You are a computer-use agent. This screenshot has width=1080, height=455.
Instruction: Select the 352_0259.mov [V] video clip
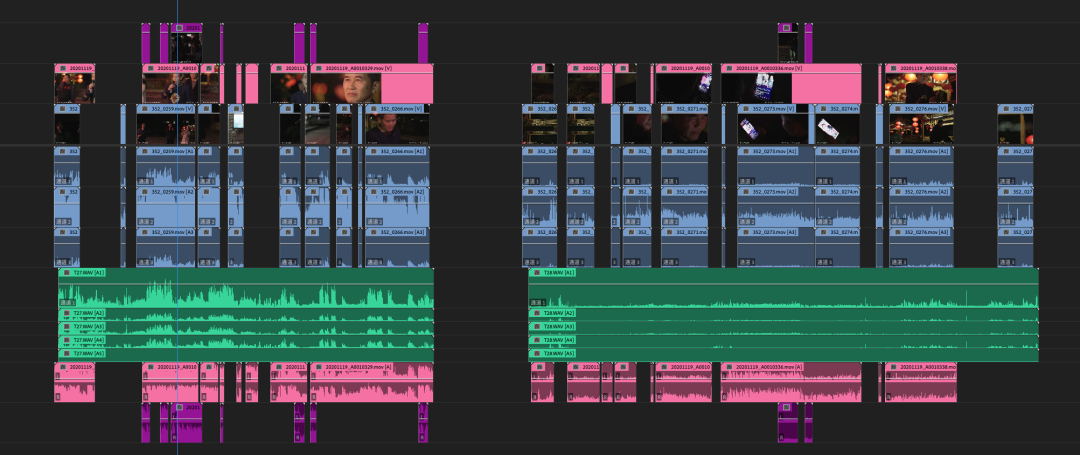[165, 128]
